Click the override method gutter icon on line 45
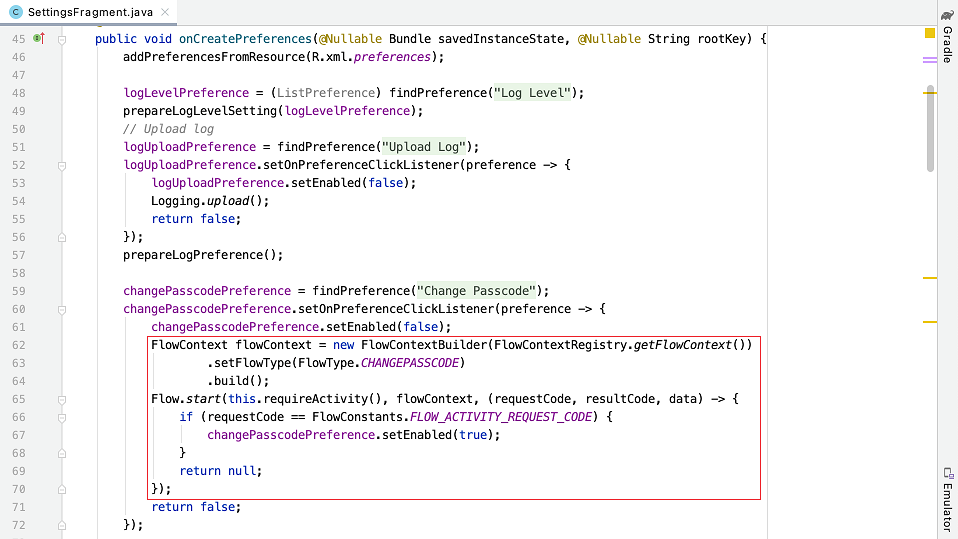958x539 pixels. 39,38
